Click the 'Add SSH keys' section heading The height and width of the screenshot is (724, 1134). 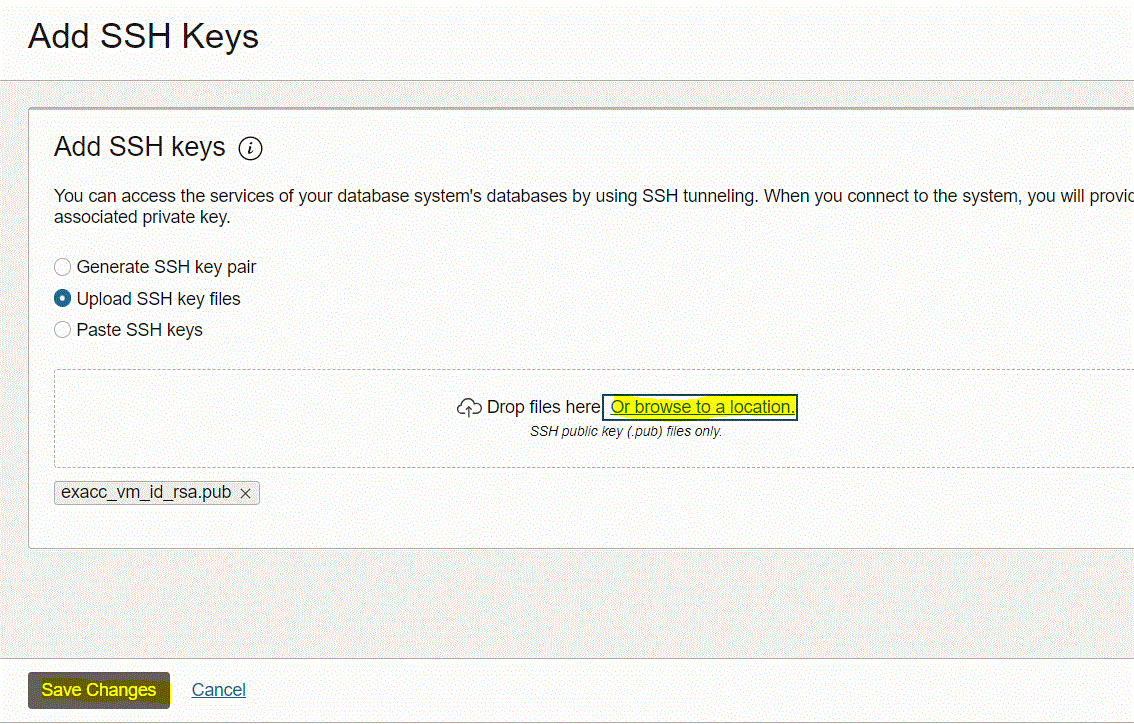click(139, 147)
